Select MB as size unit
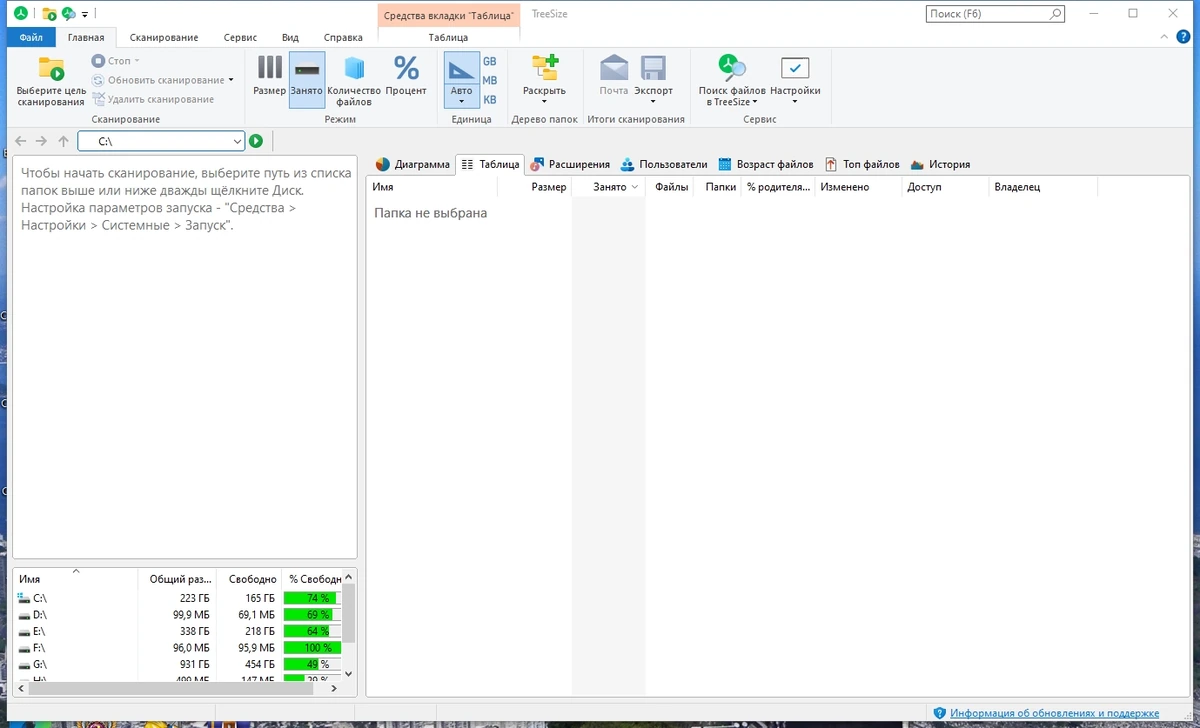Image resolution: width=1200 pixels, height=728 pixels. point(490,80)
